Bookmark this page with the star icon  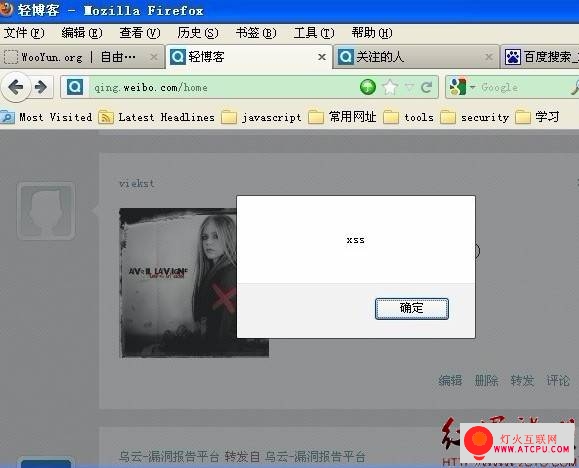pyautogui.click(x=390, y=87)
